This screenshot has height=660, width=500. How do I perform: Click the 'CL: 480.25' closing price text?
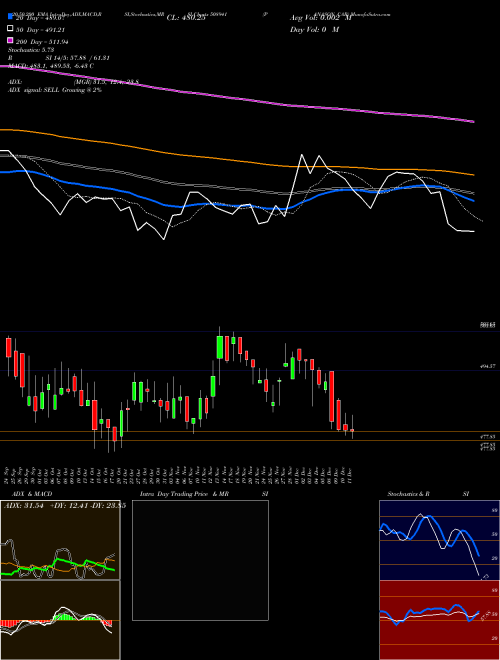pyautogui.click(x=186, y=18)
